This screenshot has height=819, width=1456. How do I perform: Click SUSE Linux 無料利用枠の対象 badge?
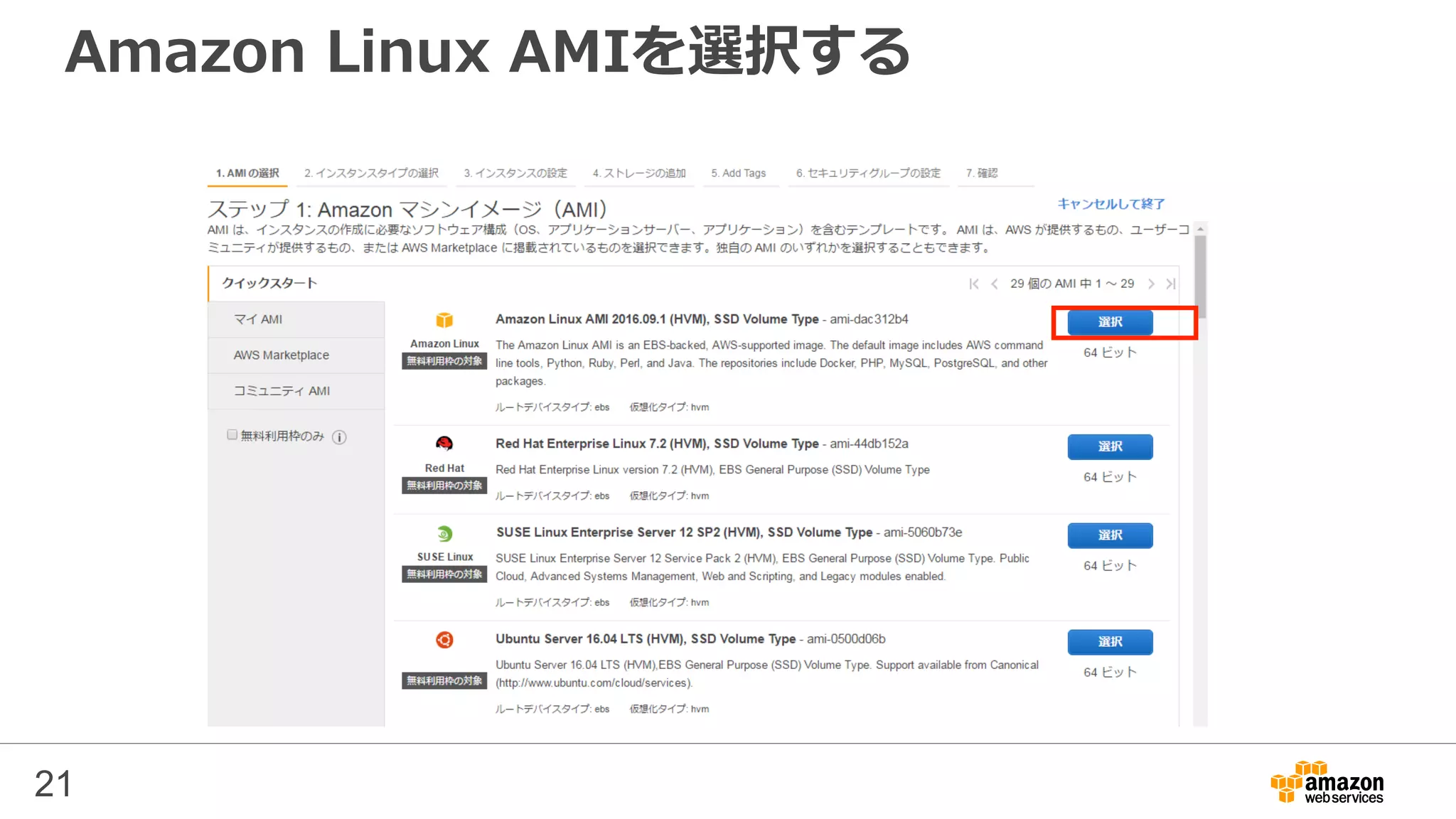pyautogui.click(x=444, y=574)
